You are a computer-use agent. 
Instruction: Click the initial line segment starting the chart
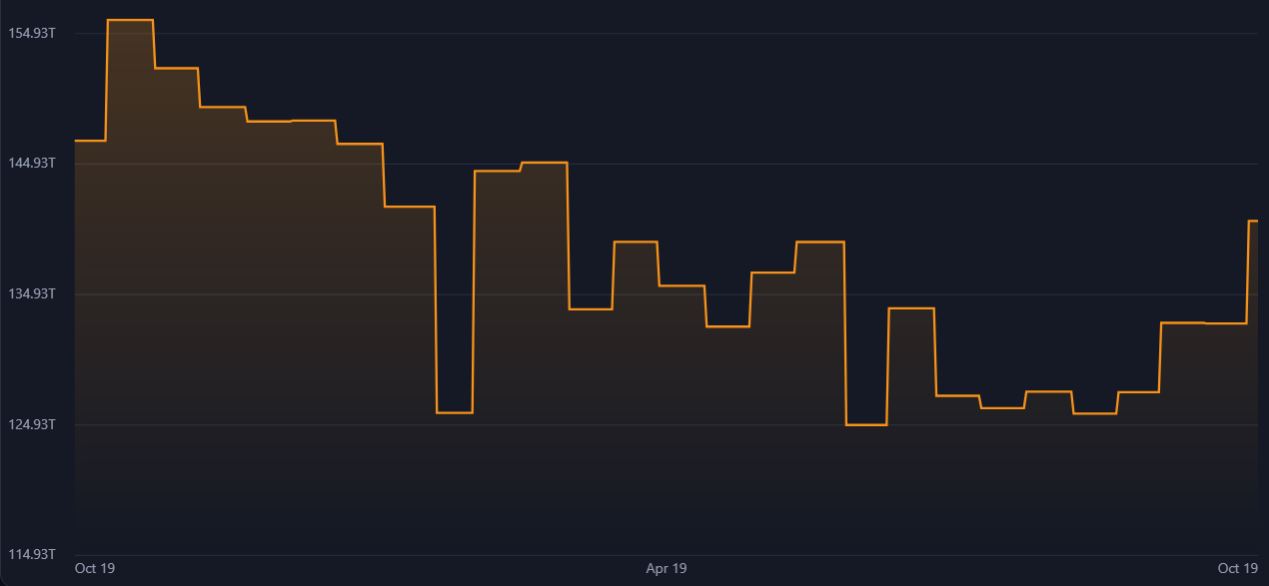coord(90,141)
